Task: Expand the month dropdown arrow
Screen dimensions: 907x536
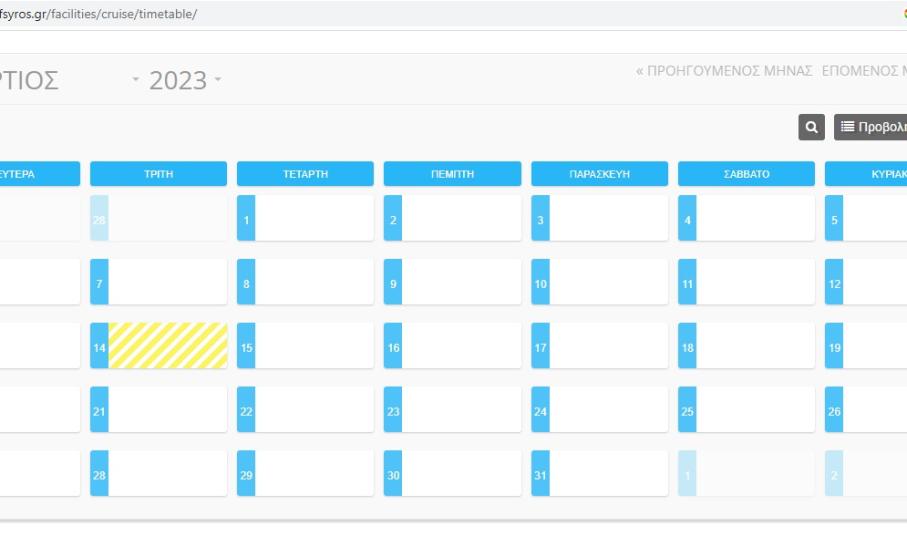Action: click(137, 79)
